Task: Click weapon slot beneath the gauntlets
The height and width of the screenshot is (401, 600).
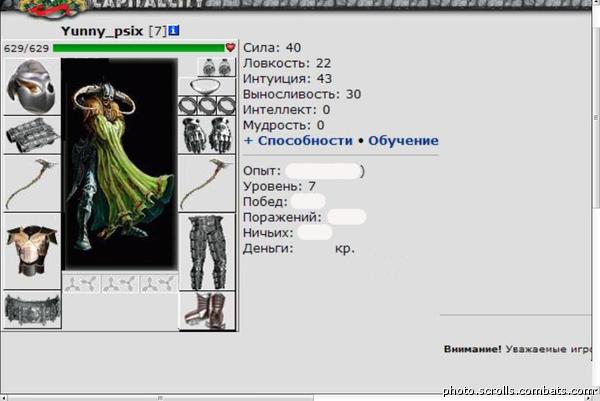Action: pyautogui.click(x=207, y=184)
